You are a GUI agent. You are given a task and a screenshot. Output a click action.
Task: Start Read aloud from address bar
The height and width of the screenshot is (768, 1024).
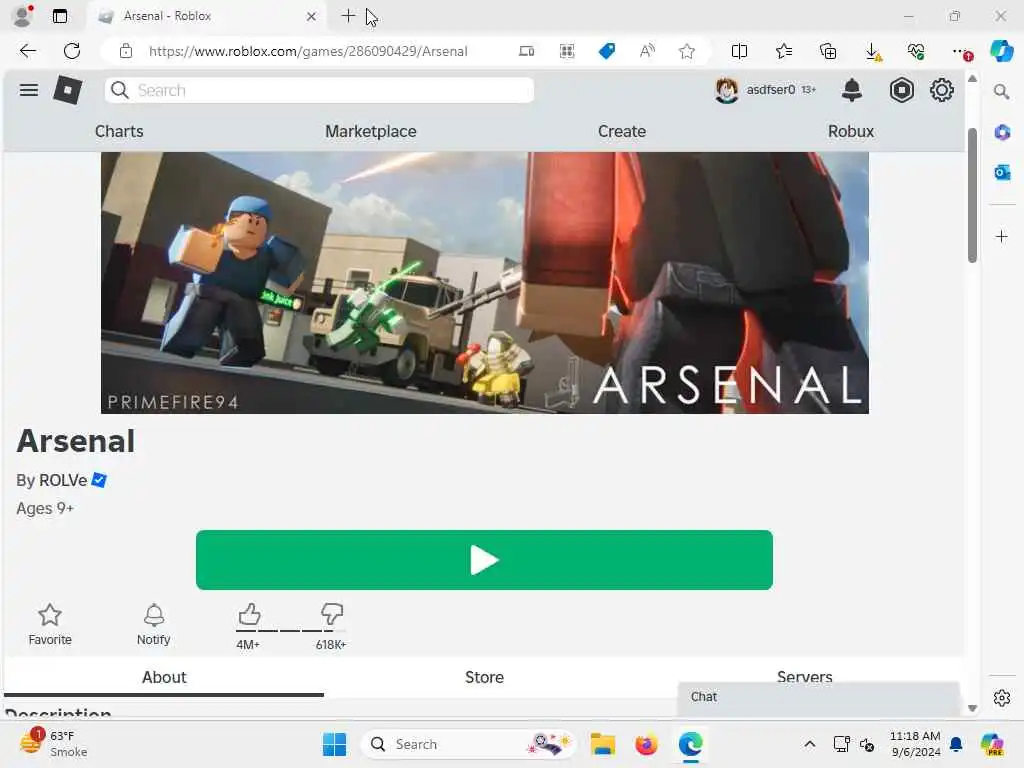tap(647, 51)
